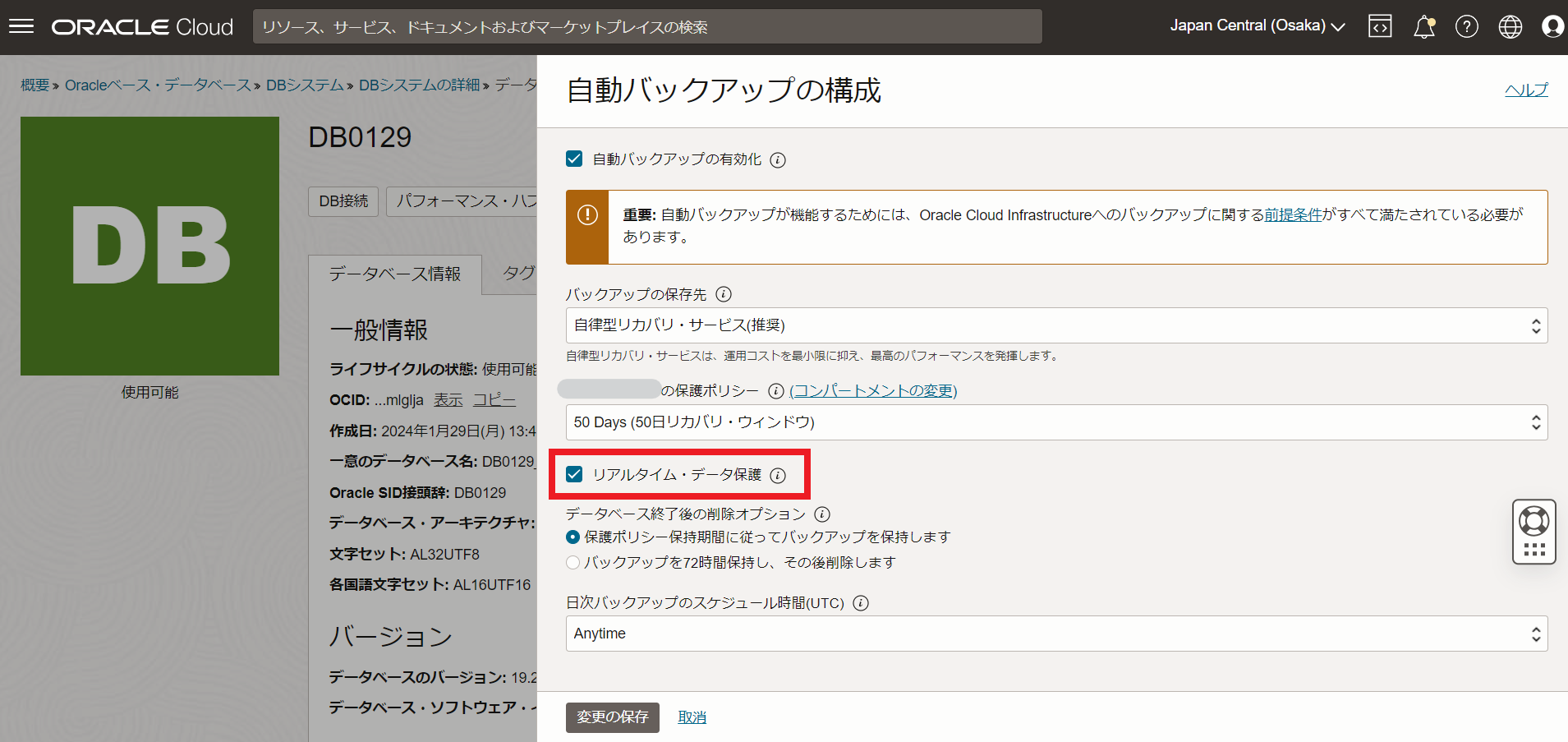Expand the 50 Days protection policy dropdown
This screenshot has height=742, width=1568.
click(x=1055, y=422)
